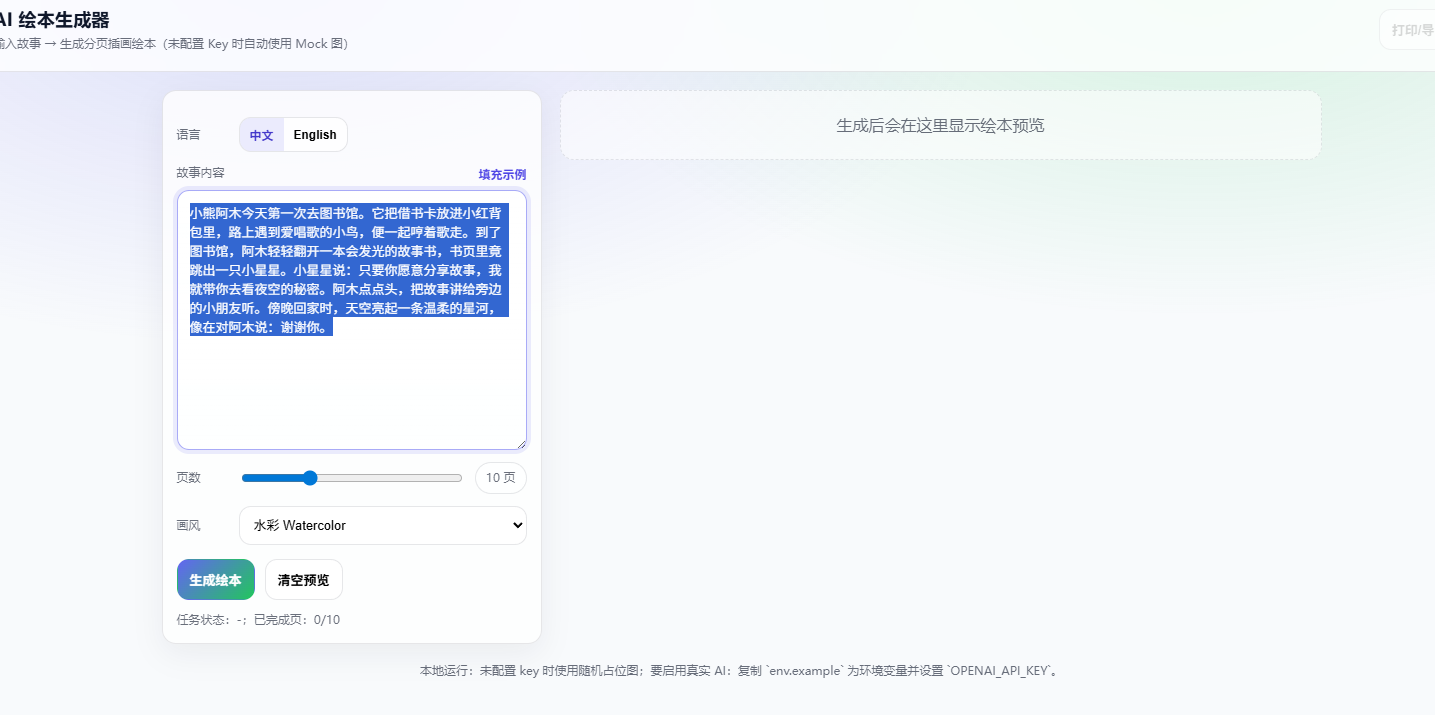Click the 画风 label beside dropdown
Viewport: 1435px width, 715px height.
(x=188, y=525)
